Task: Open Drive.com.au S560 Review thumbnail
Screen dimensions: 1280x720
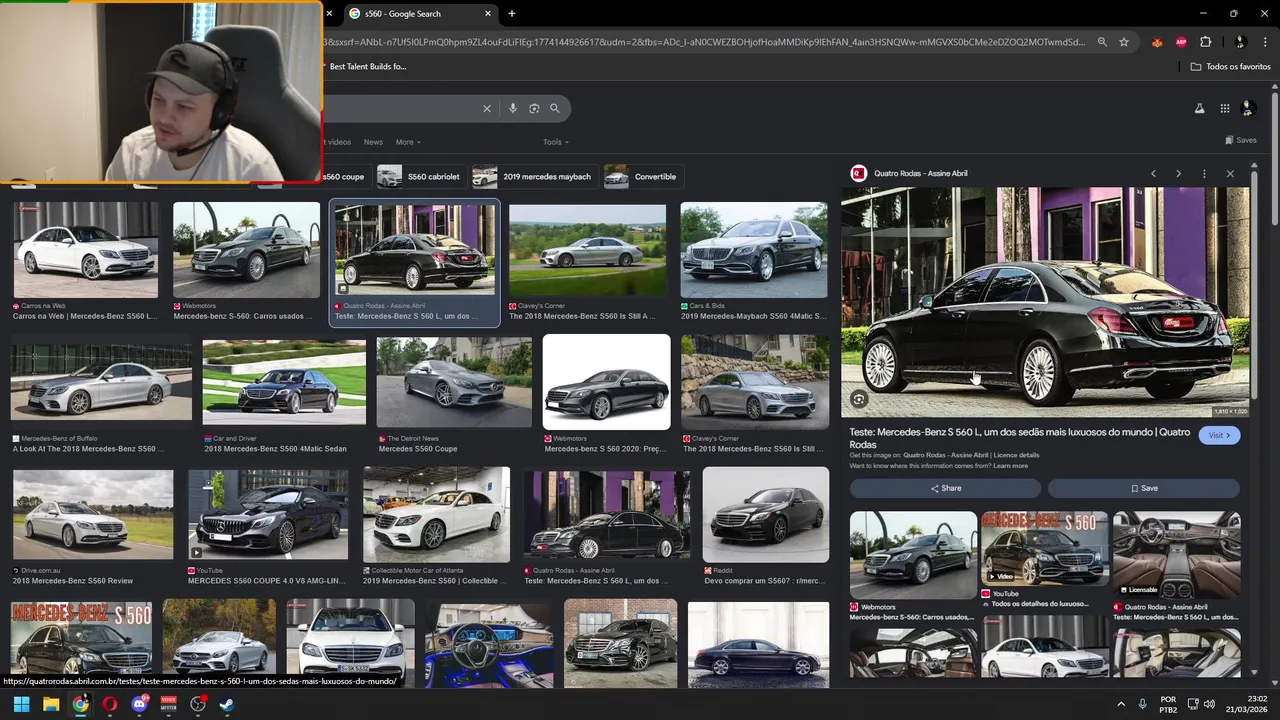Action: tap(93, 516)
